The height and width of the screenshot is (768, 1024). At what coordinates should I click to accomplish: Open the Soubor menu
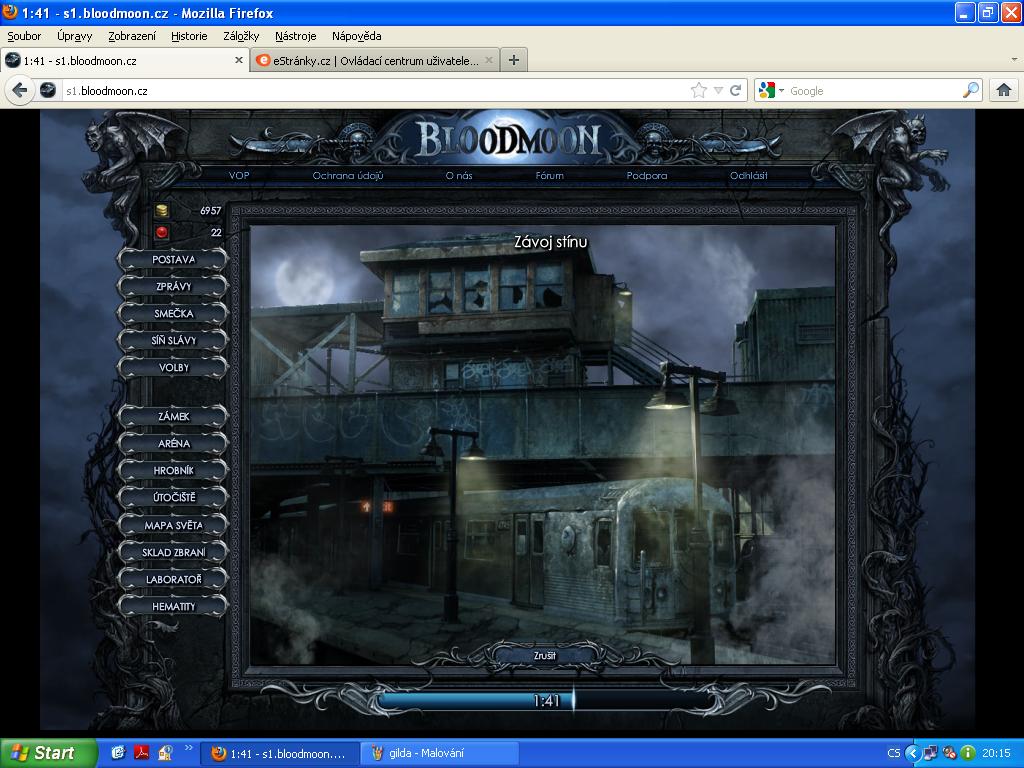coord(24,36)
